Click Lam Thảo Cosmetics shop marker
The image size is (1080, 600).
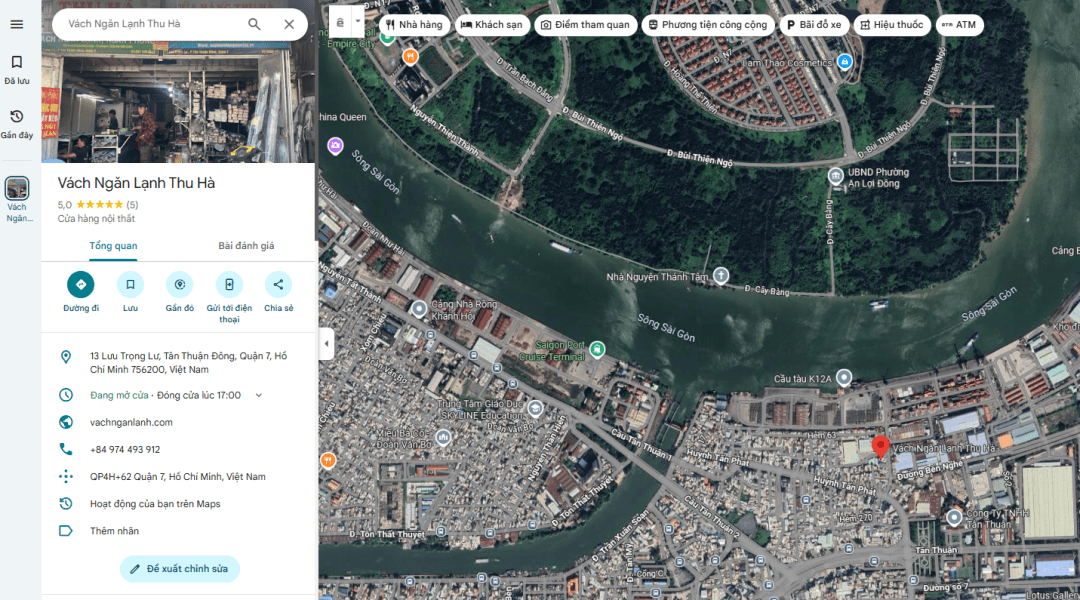pos(844,61)
